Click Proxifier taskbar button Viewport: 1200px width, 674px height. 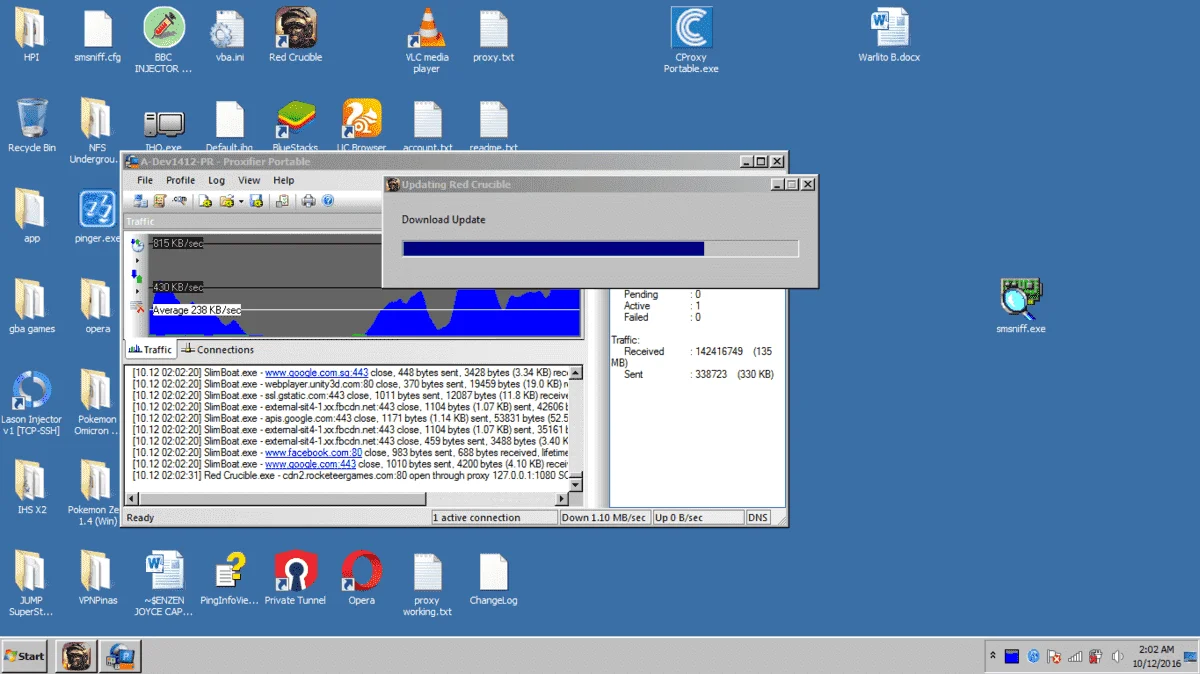(x=122, y=656)
